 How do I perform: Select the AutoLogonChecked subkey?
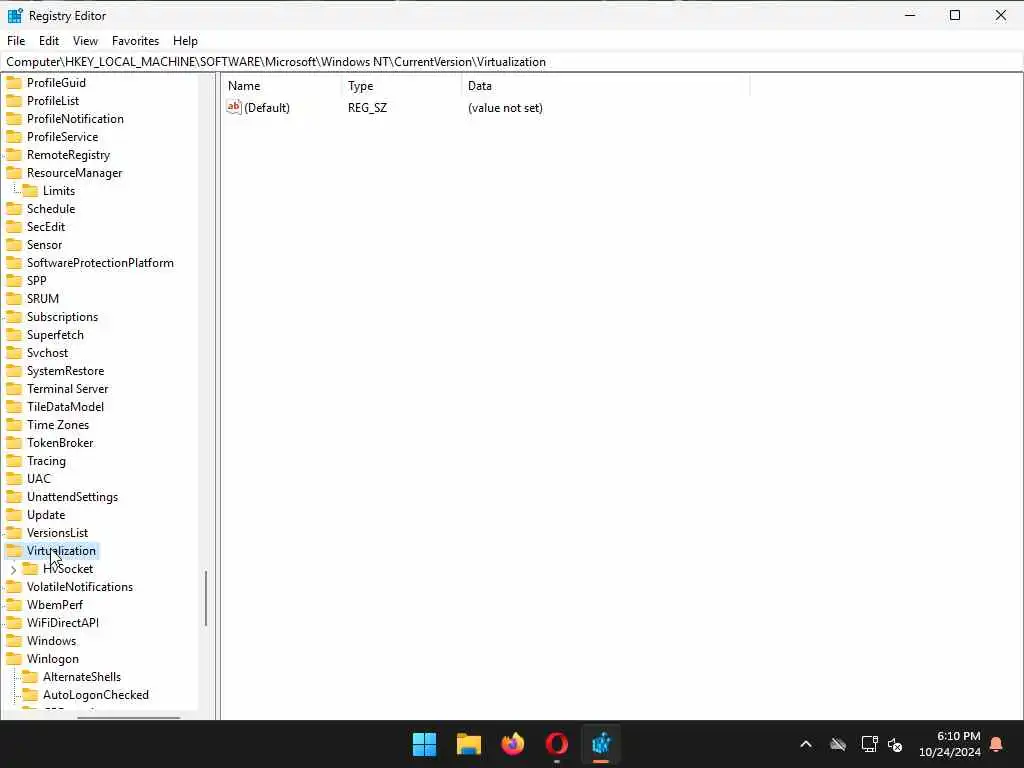pos(96,695)
